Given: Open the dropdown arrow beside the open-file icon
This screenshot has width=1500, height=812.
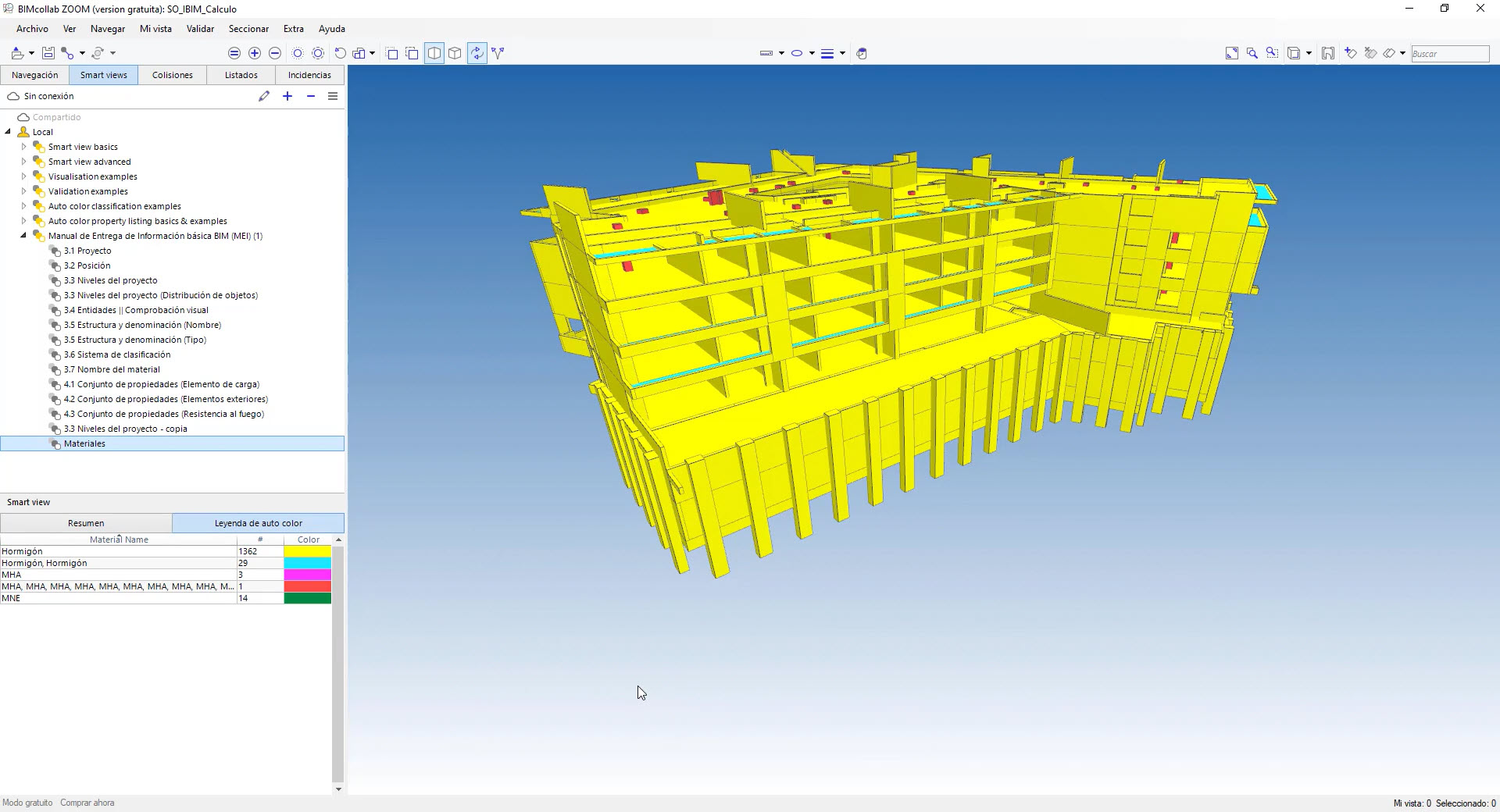Looking at the screenshot, I should point(31,53).
